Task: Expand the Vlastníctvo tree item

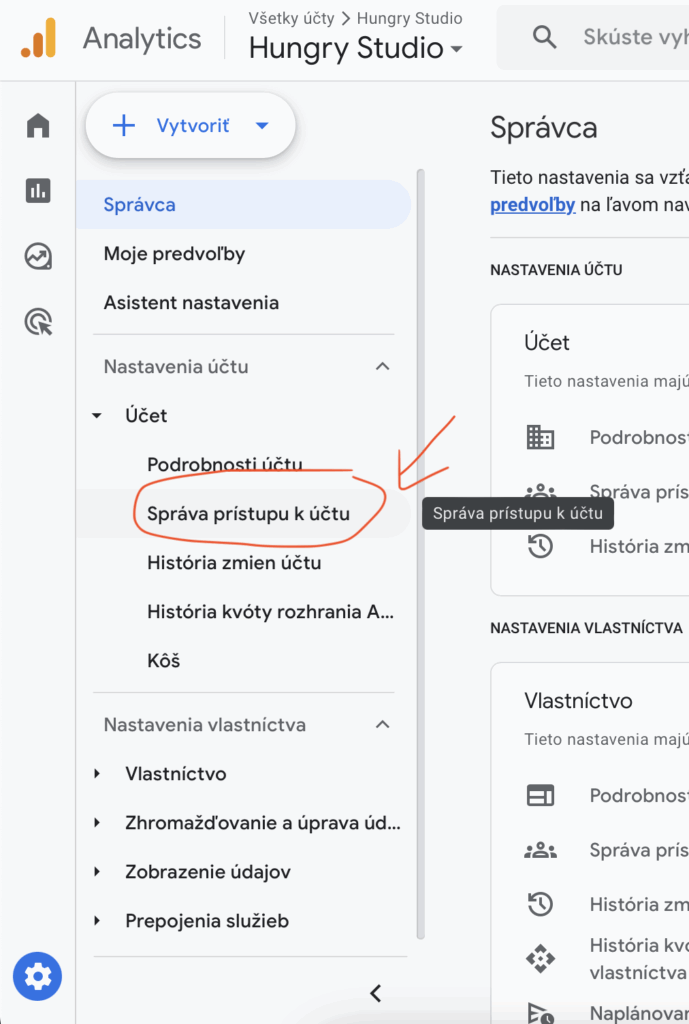Action: click(98, 774)
